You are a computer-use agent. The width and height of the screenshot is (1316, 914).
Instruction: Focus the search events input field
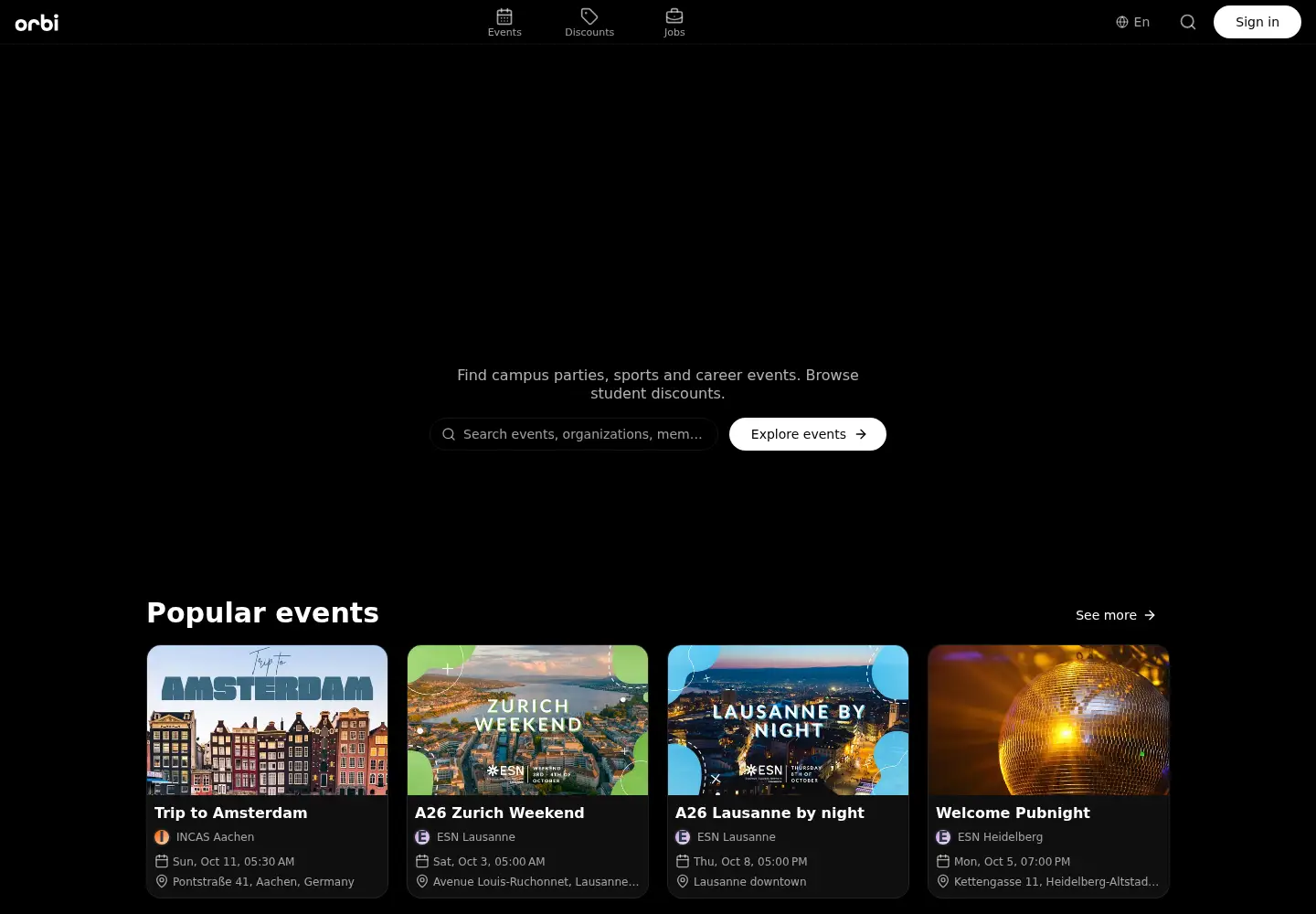coord(574,434)
